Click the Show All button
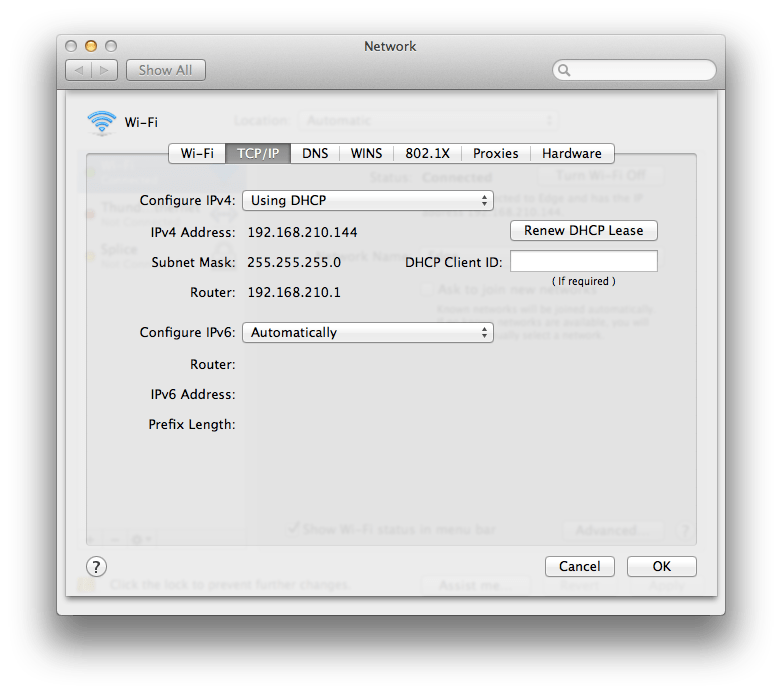This screenshot has width=782, height=694. pos(166,70)
